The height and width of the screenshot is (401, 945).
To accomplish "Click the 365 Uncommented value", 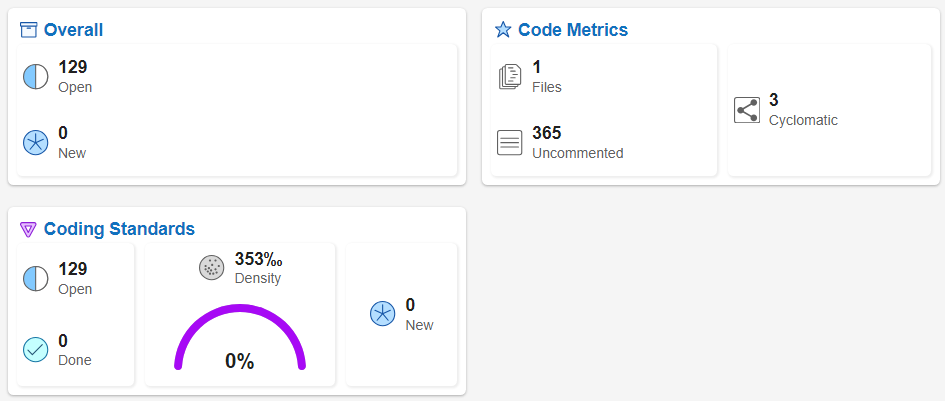I will pos(547,133).
